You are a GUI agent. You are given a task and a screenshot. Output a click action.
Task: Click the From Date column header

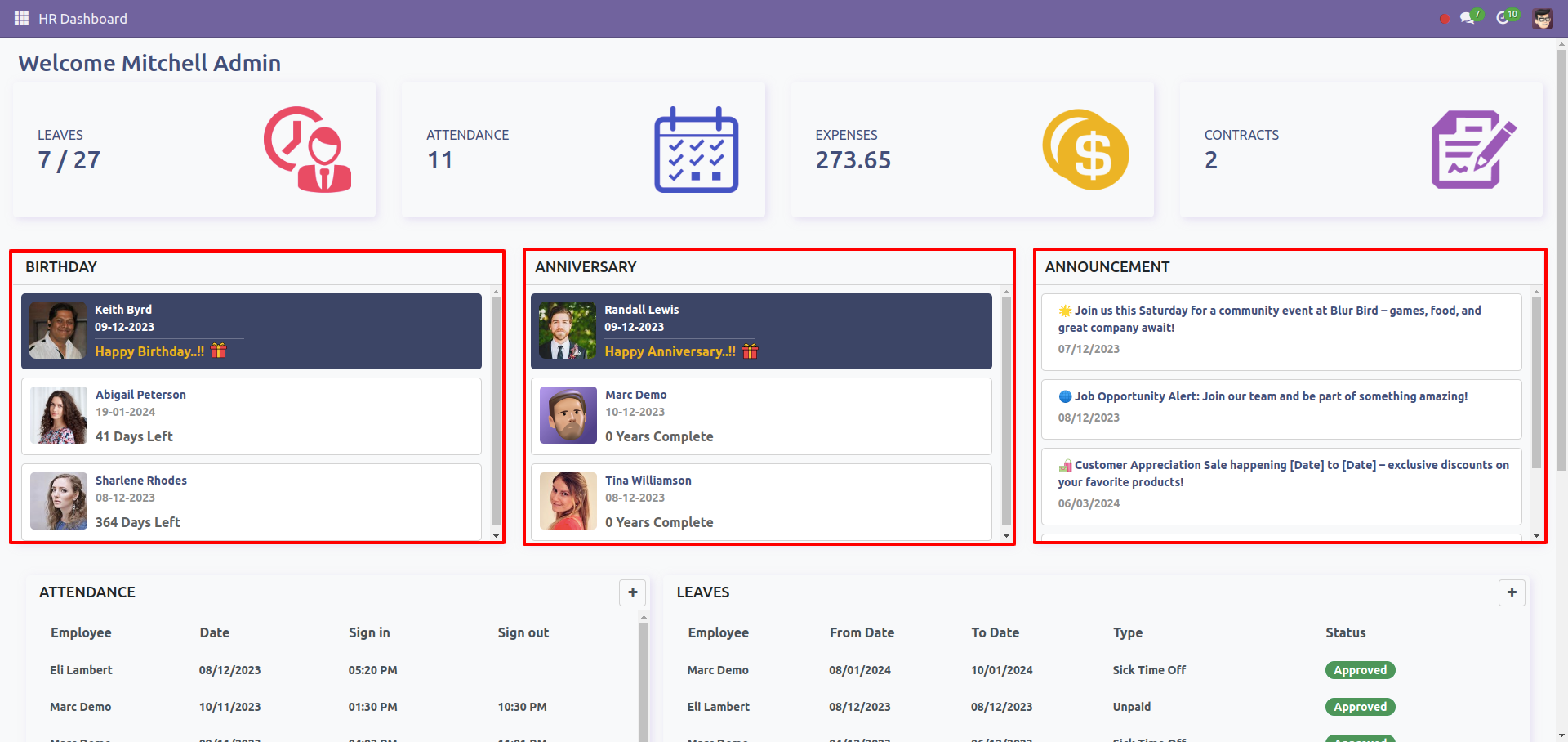click(862, 632)
